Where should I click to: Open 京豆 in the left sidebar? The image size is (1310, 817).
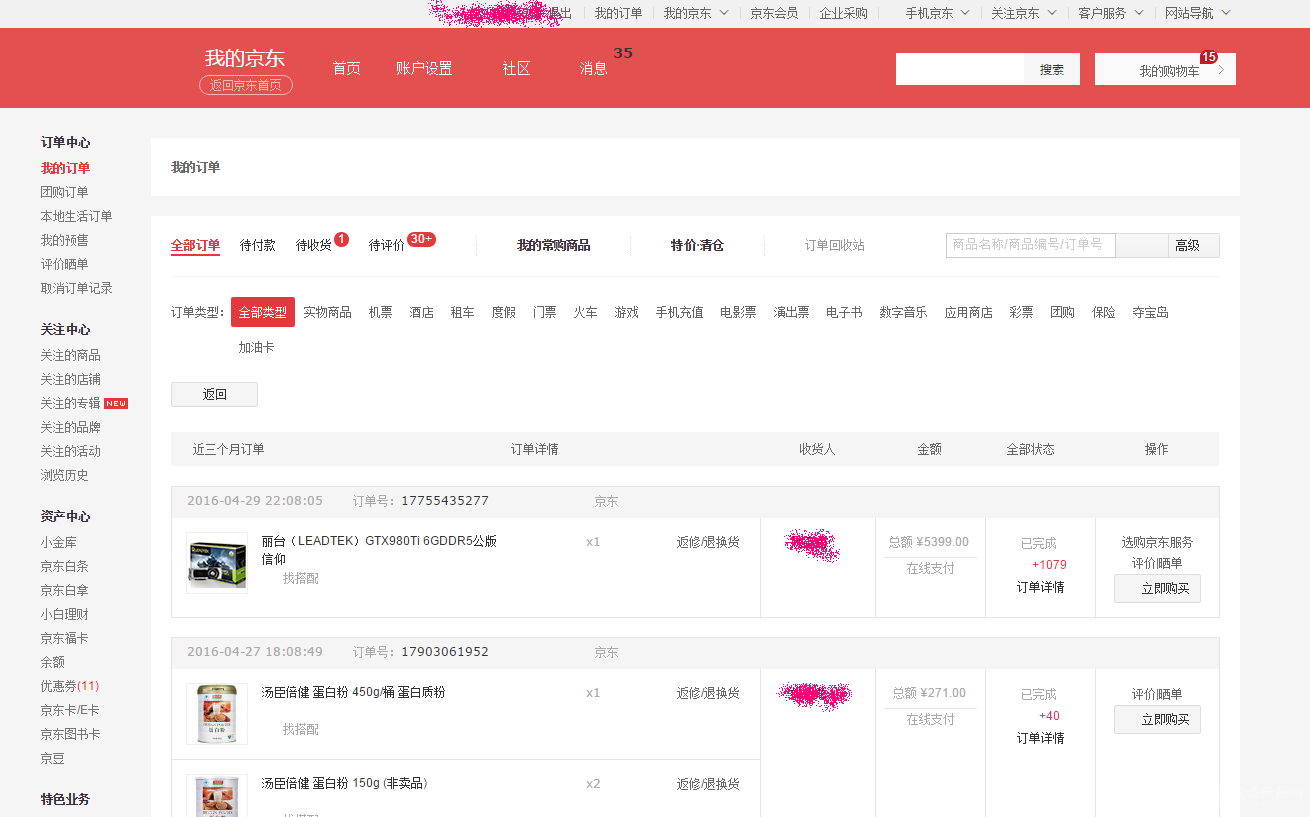52,758
